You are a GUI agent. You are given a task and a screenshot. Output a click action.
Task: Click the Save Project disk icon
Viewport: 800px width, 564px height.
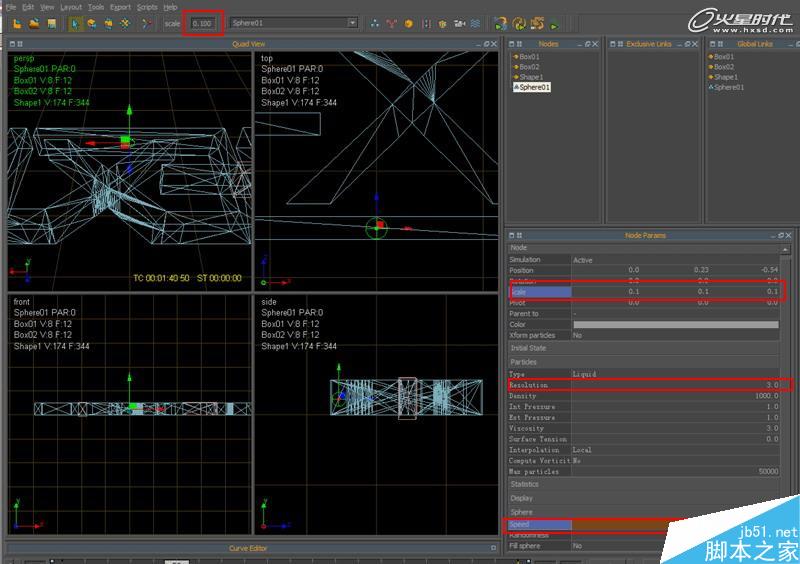pyautogui.click(x=51, y=22)
